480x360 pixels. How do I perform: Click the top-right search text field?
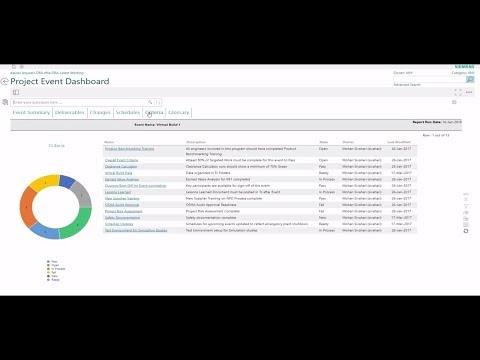pos(429,79)
